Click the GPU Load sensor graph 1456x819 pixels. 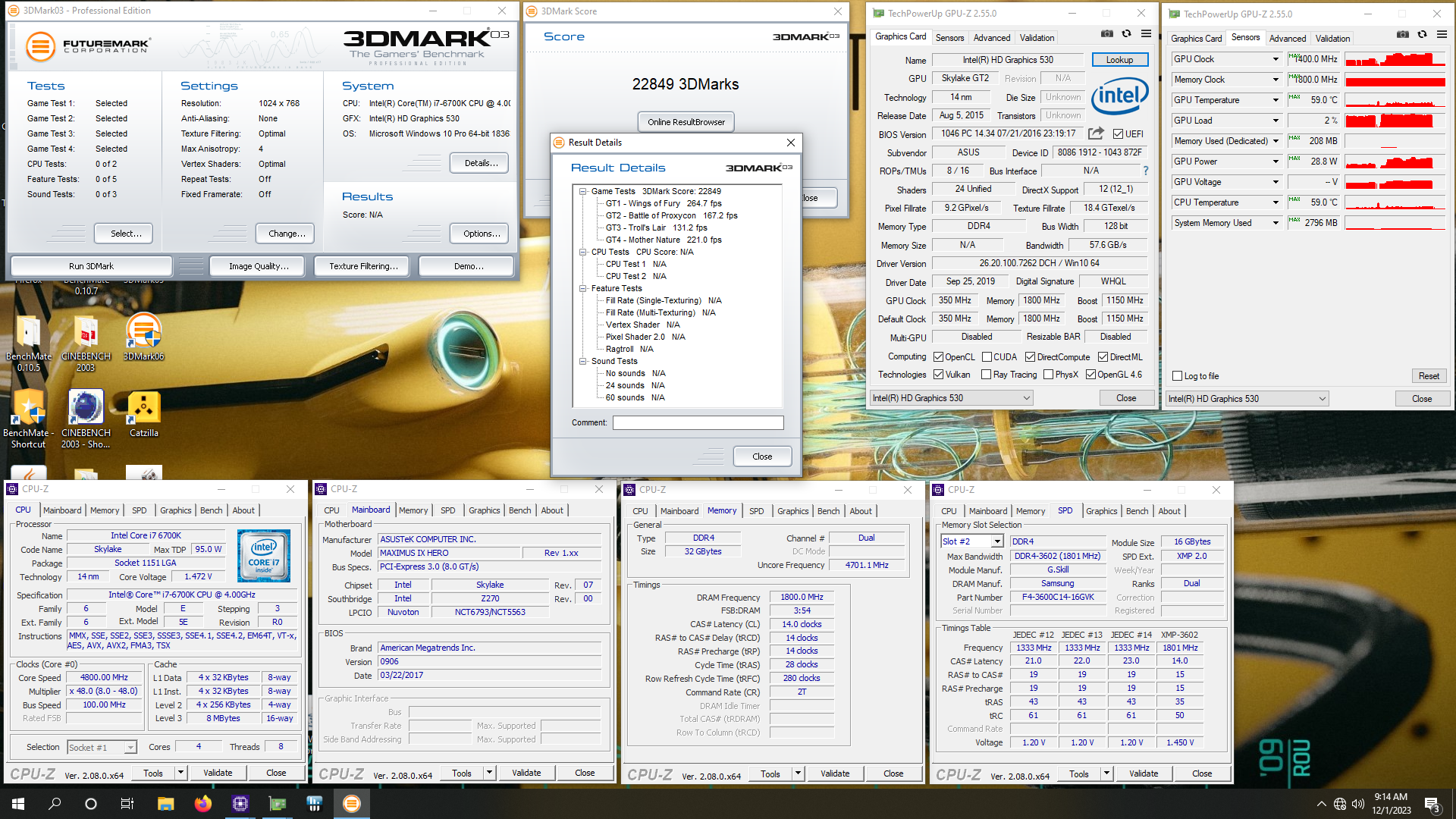[1395, 121]
